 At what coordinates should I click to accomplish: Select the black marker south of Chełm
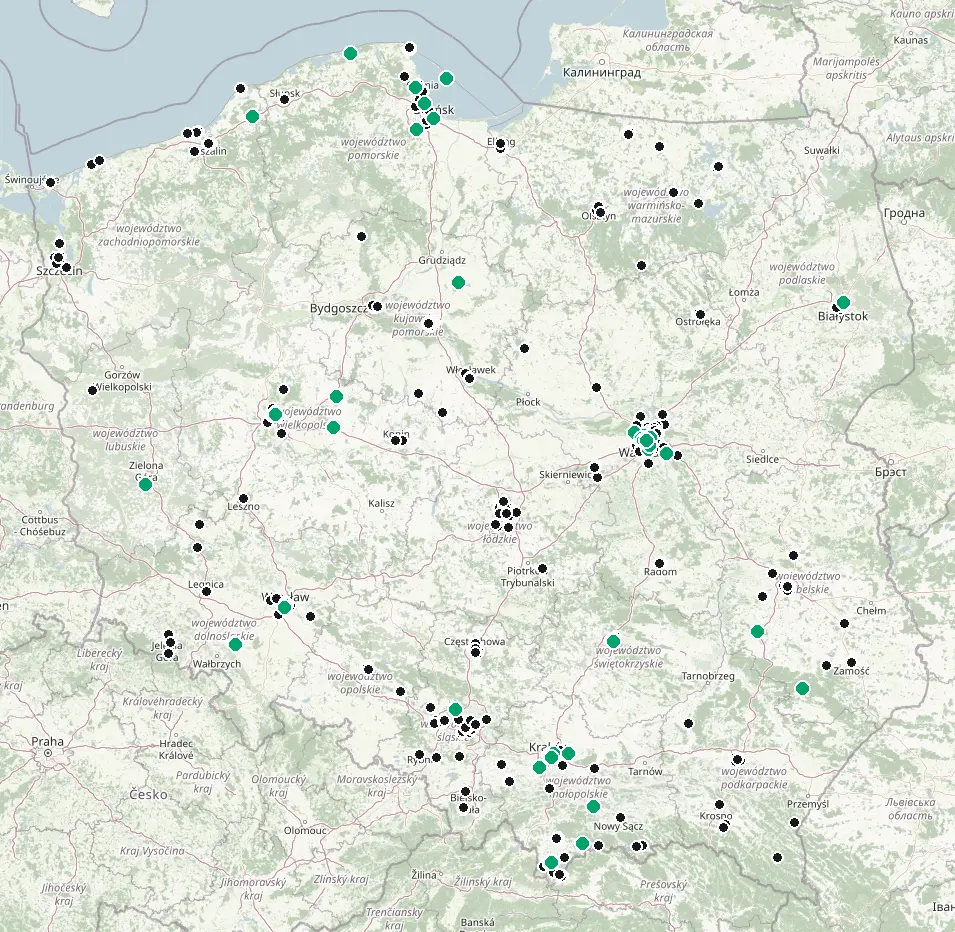click(844, 623)
